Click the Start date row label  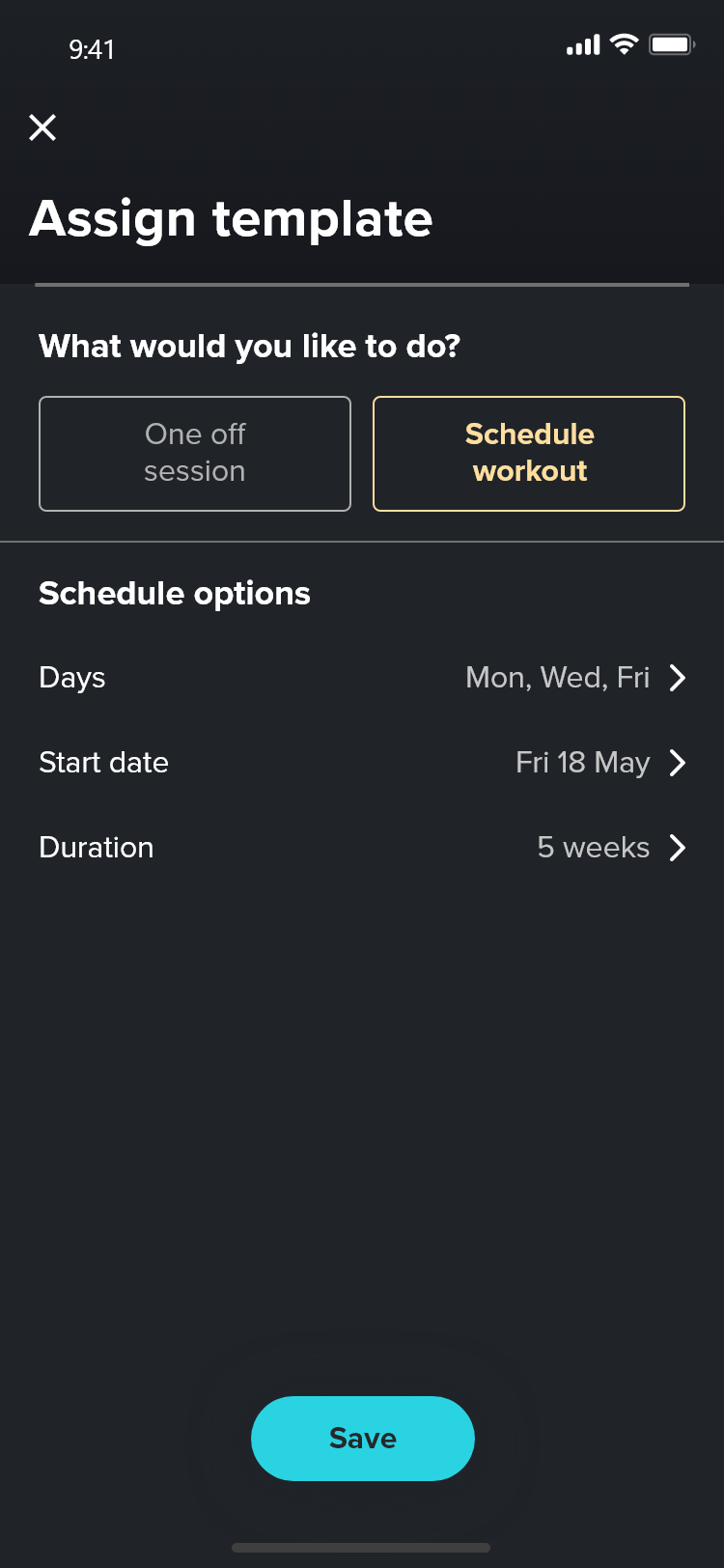103,763
